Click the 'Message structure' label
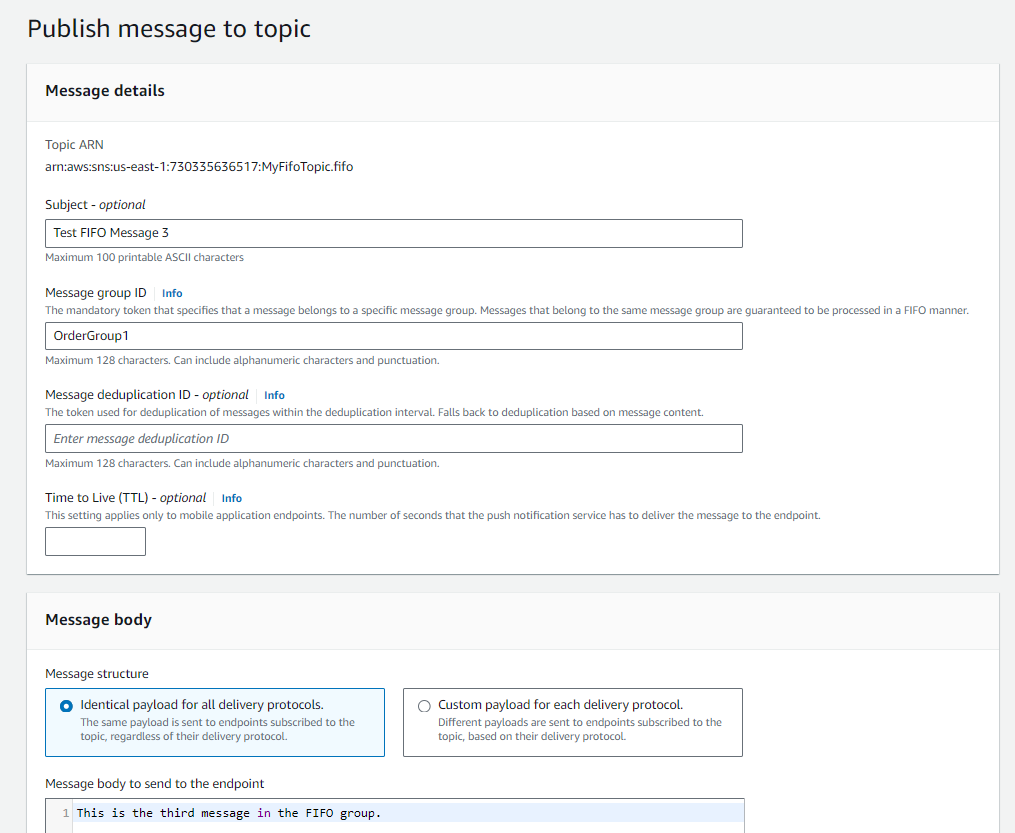The image size is (1015, 833). (97, 674)
